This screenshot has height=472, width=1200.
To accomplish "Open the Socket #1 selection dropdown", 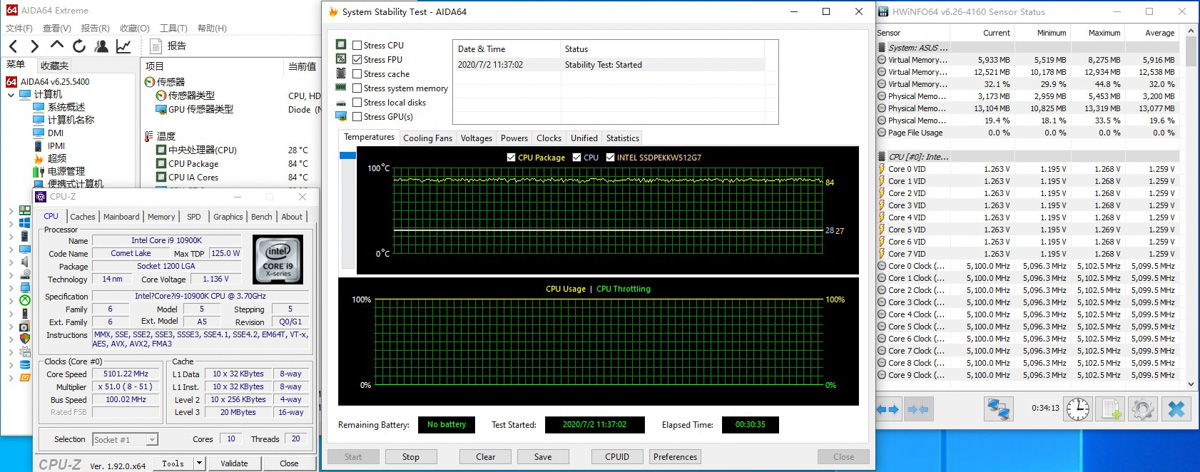I will [x=125, y=439].
